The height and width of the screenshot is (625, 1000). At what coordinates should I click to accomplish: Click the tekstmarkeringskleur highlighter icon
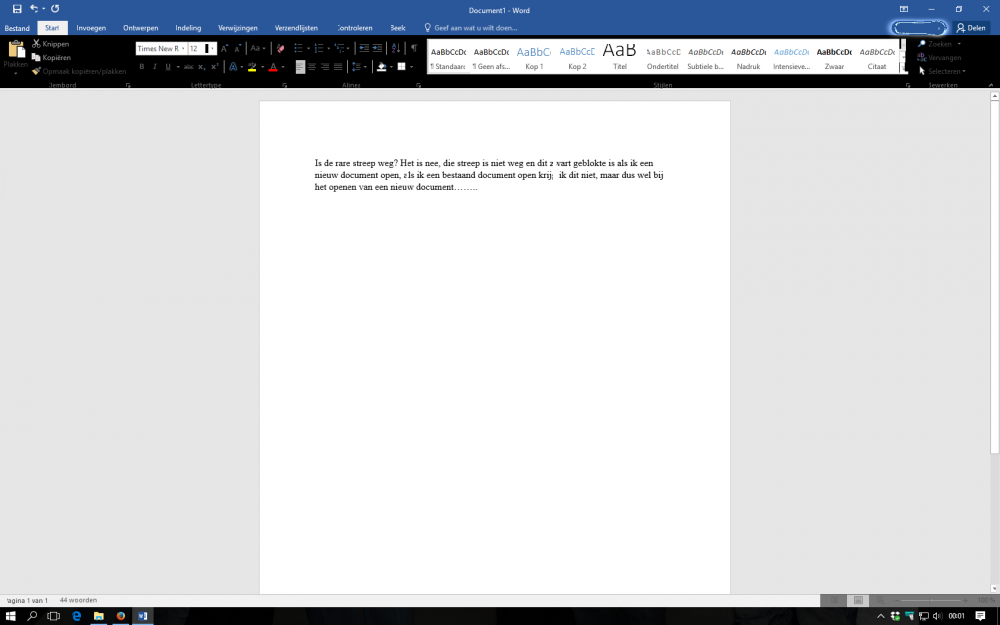point(252,66)
